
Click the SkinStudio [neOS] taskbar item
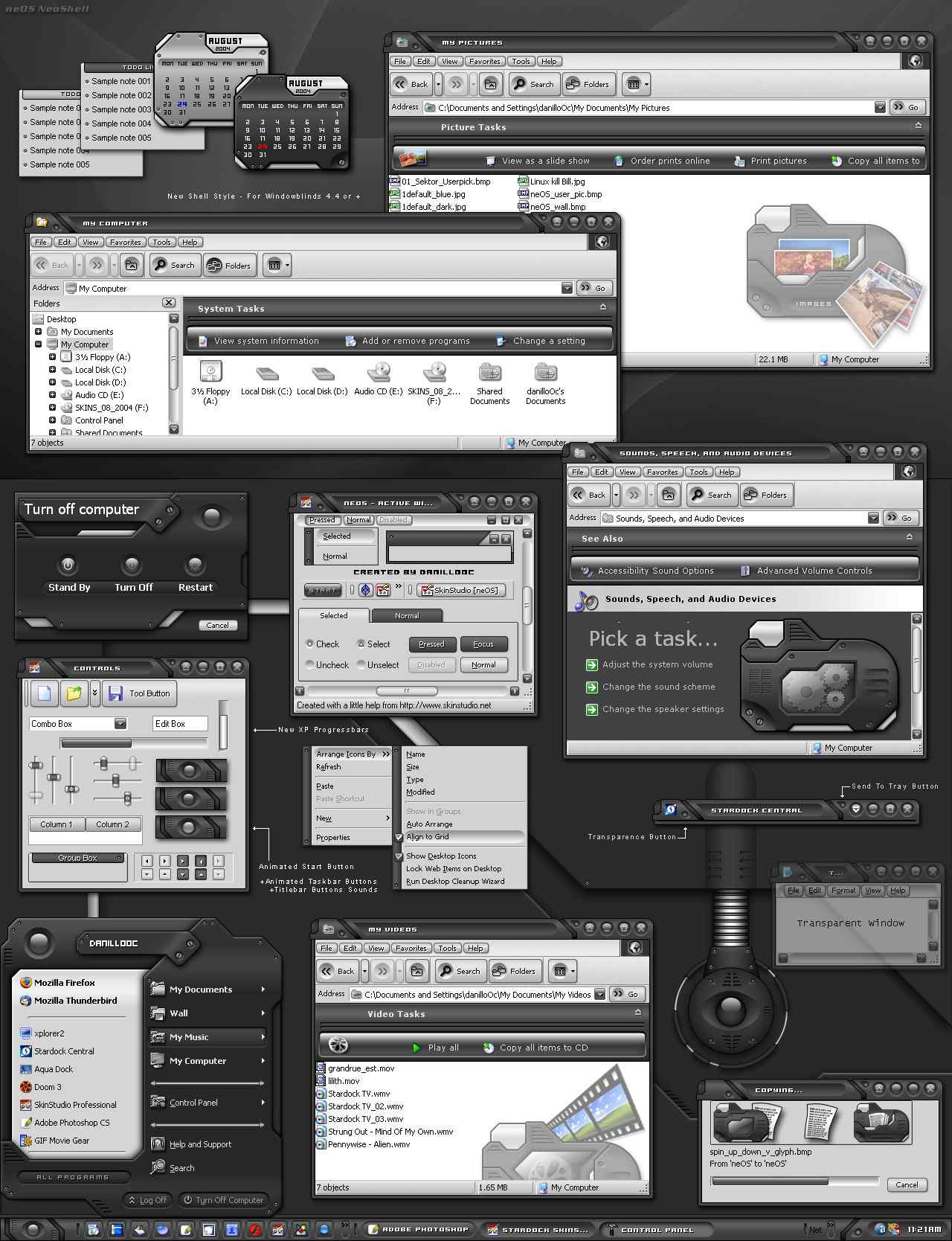(462, 590)
